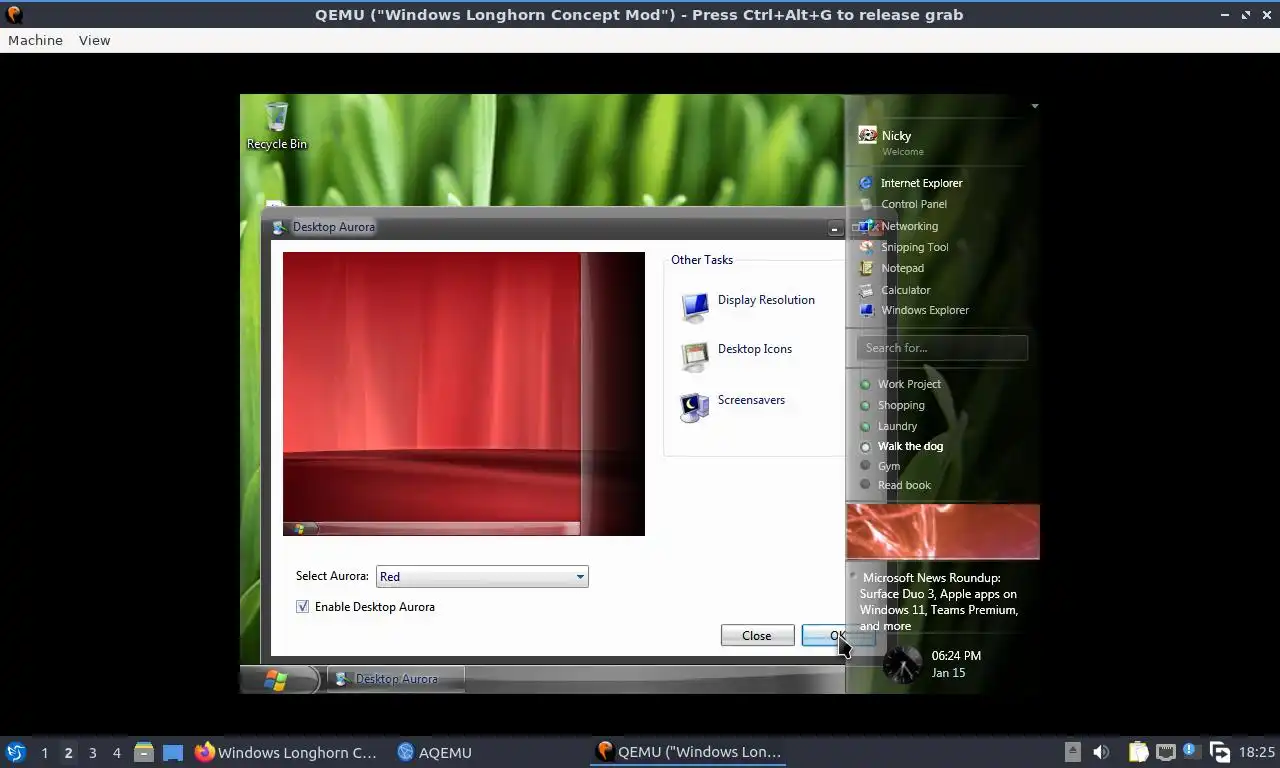Screen dimensions: 1280x768
Task: Click the Windows Start orb
Action: 275,680
